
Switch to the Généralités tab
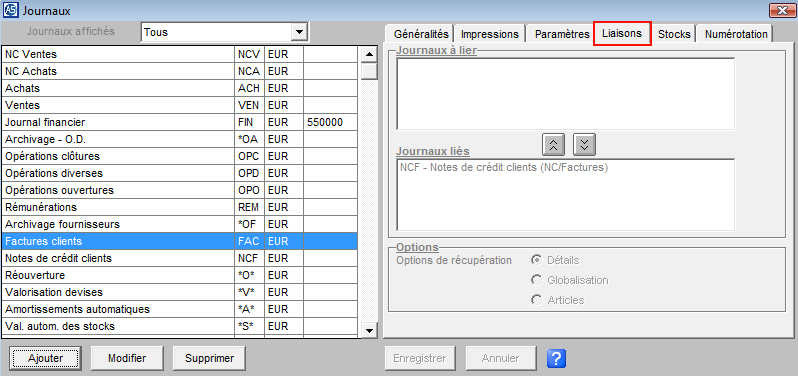point(421,34)
